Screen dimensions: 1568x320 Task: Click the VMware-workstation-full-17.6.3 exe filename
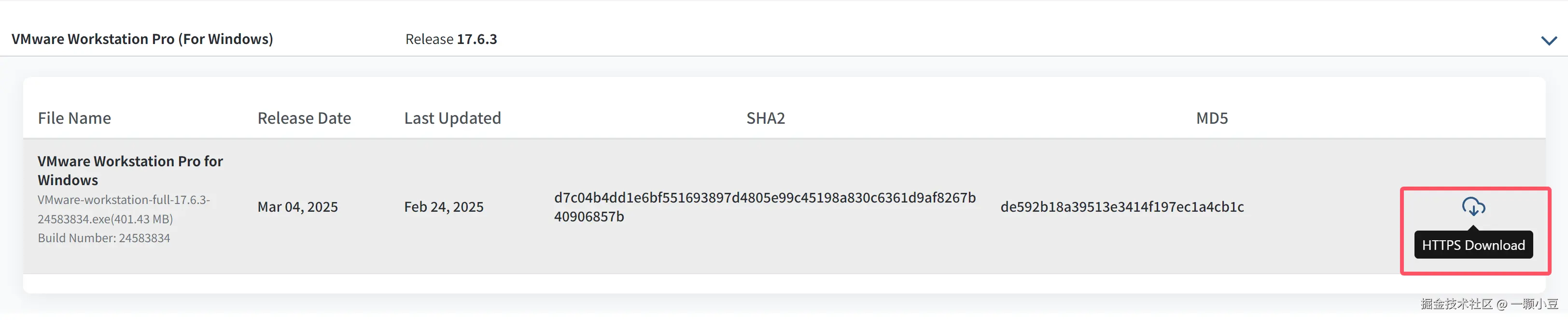click(124, 200)
